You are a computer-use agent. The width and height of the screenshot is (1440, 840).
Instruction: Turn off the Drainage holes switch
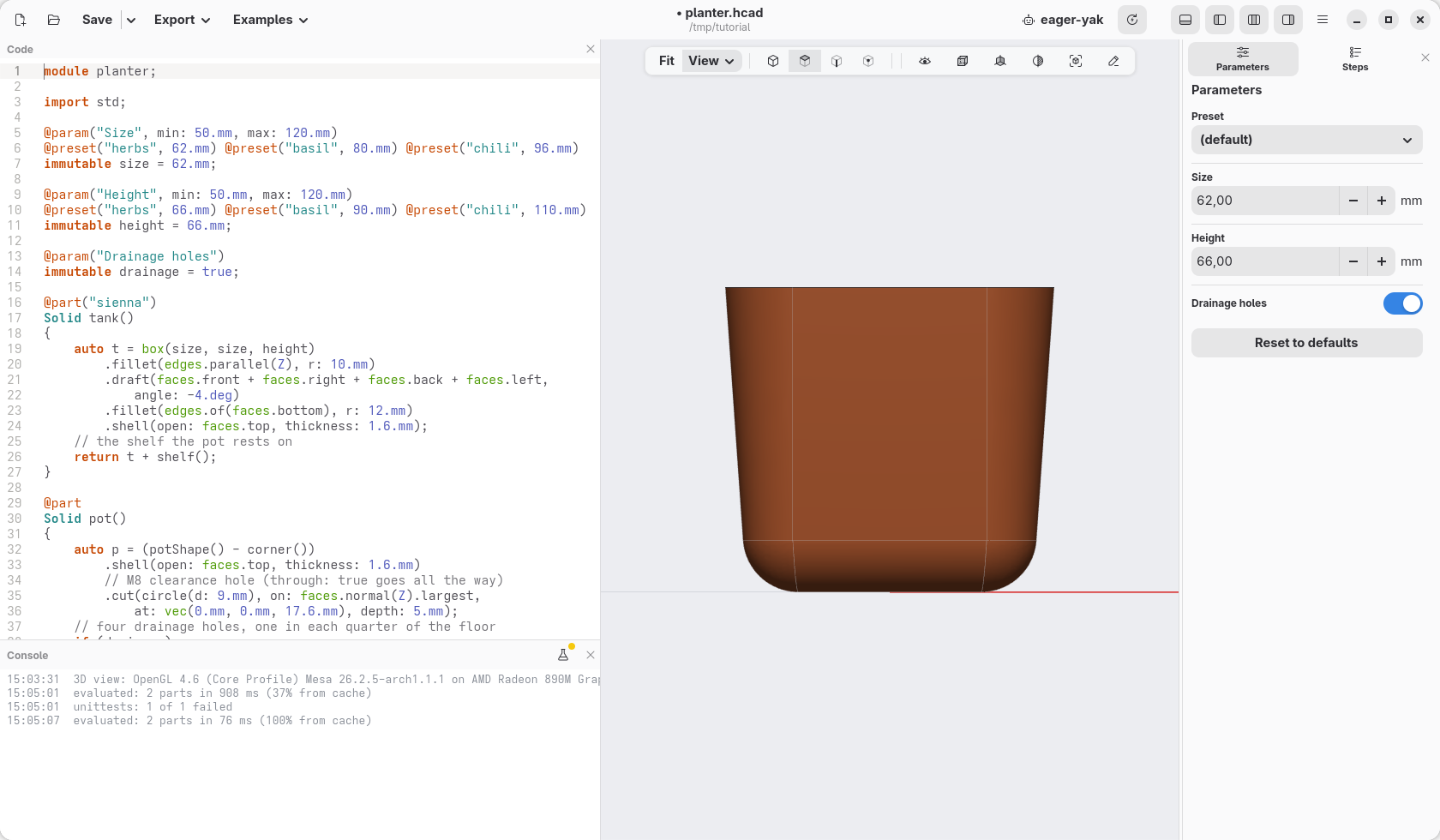[1402, 303]
